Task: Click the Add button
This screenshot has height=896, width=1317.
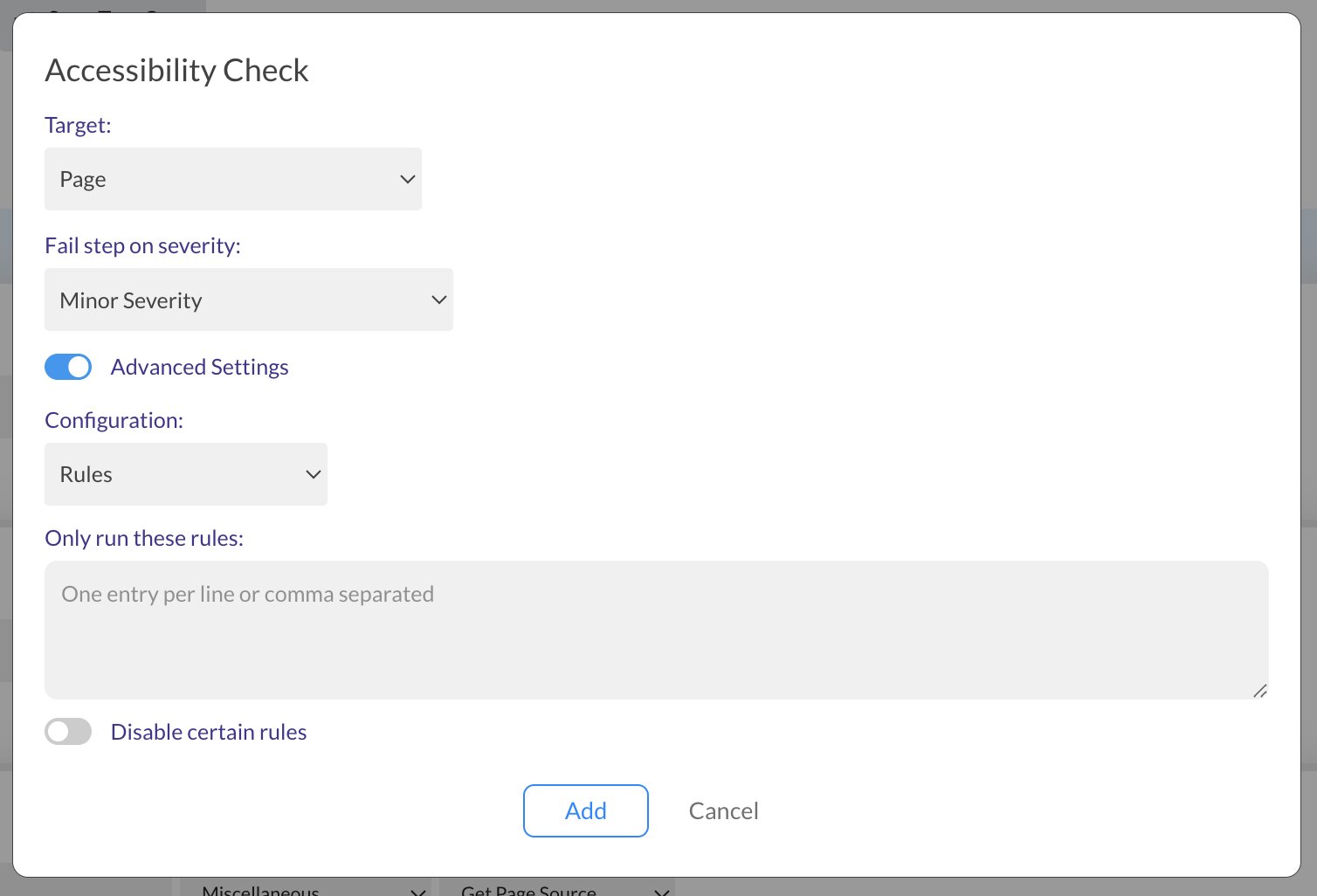Action: (x=585, y=810)
